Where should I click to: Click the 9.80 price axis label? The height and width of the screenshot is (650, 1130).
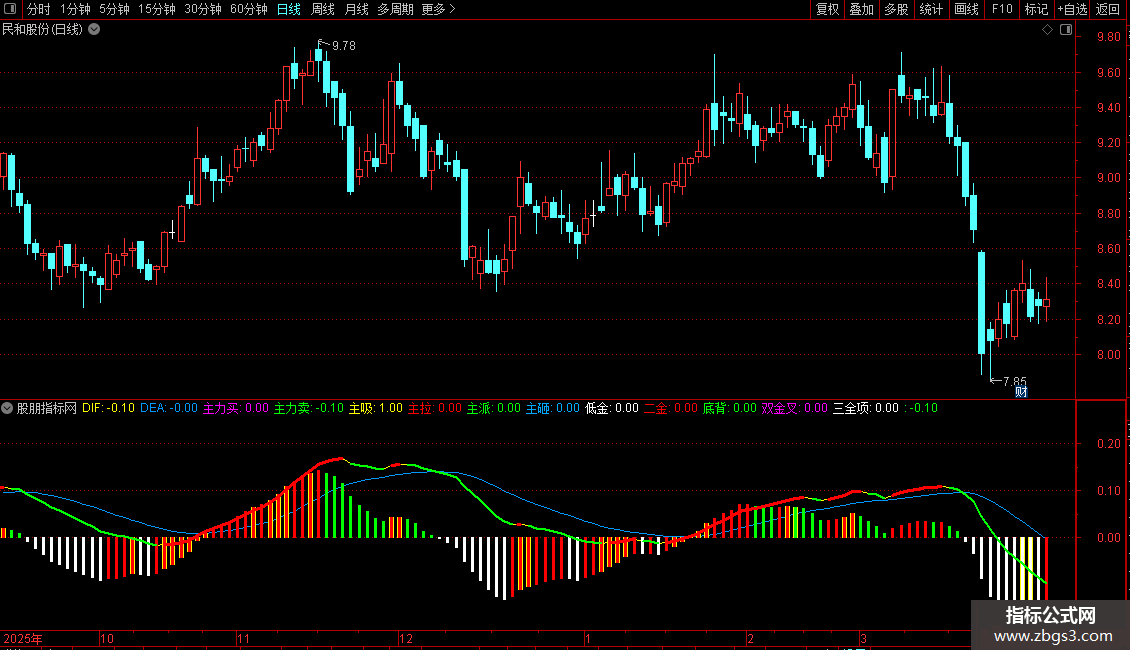point(1108,37)
